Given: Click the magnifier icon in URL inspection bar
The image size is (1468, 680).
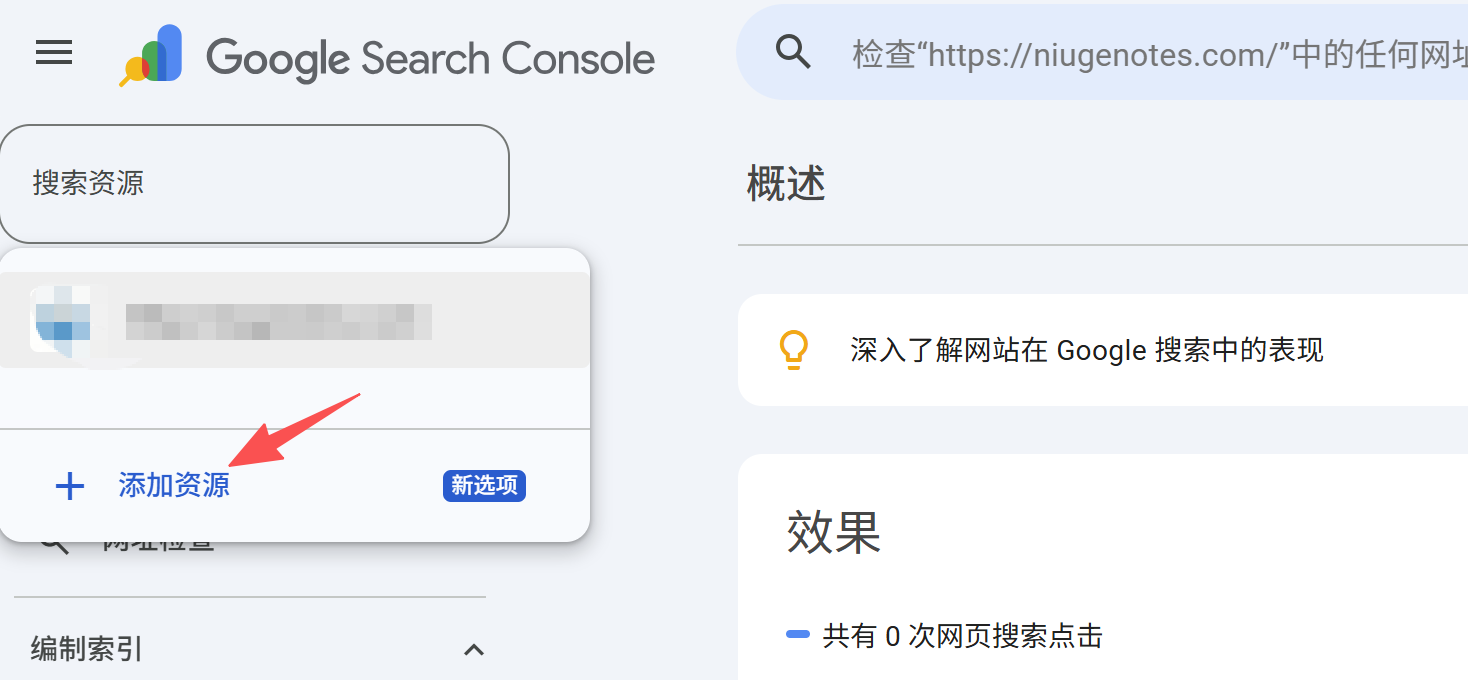Looking at the screenshot, I should coord(793,51).
